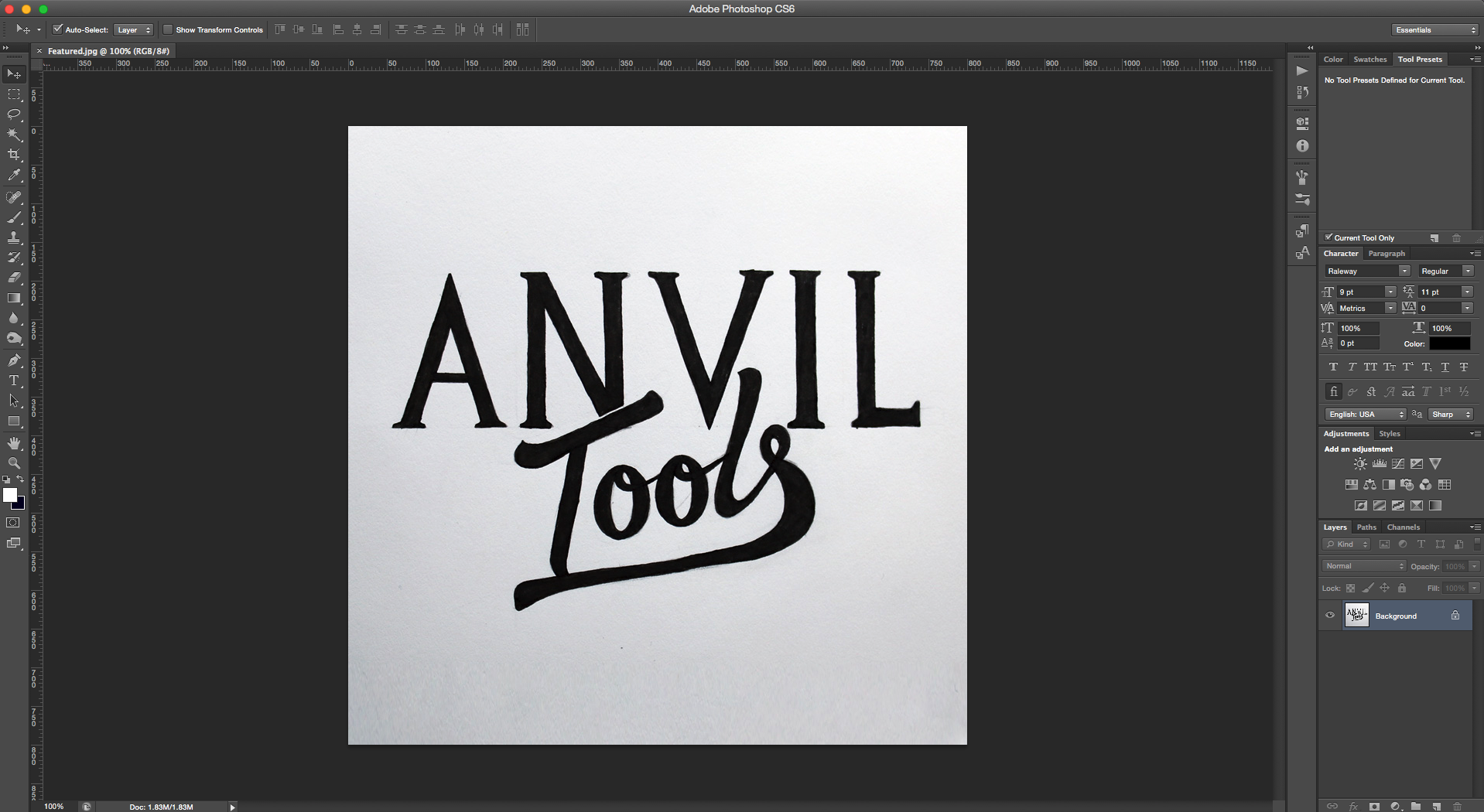1484x812 pixels.
Task: Open the English: USA language dropdown
Action: (x=1365, y=415)
